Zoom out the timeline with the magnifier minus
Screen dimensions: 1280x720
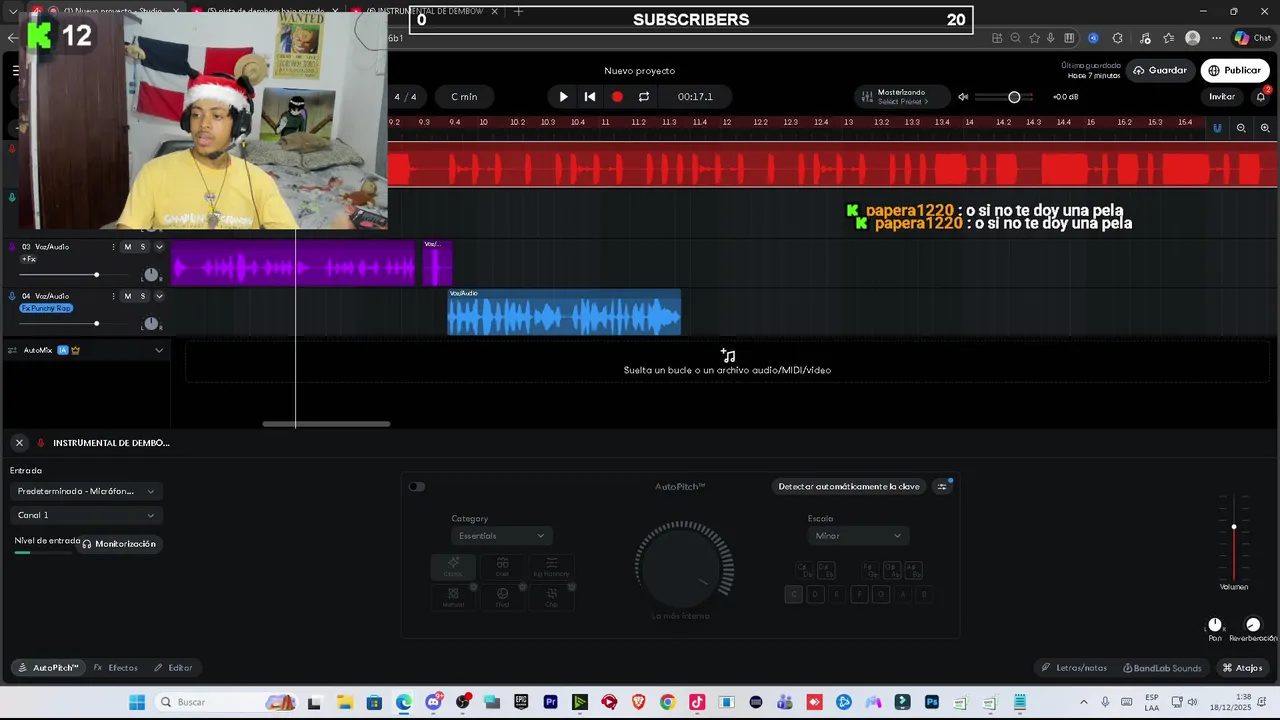[1241, 128]
